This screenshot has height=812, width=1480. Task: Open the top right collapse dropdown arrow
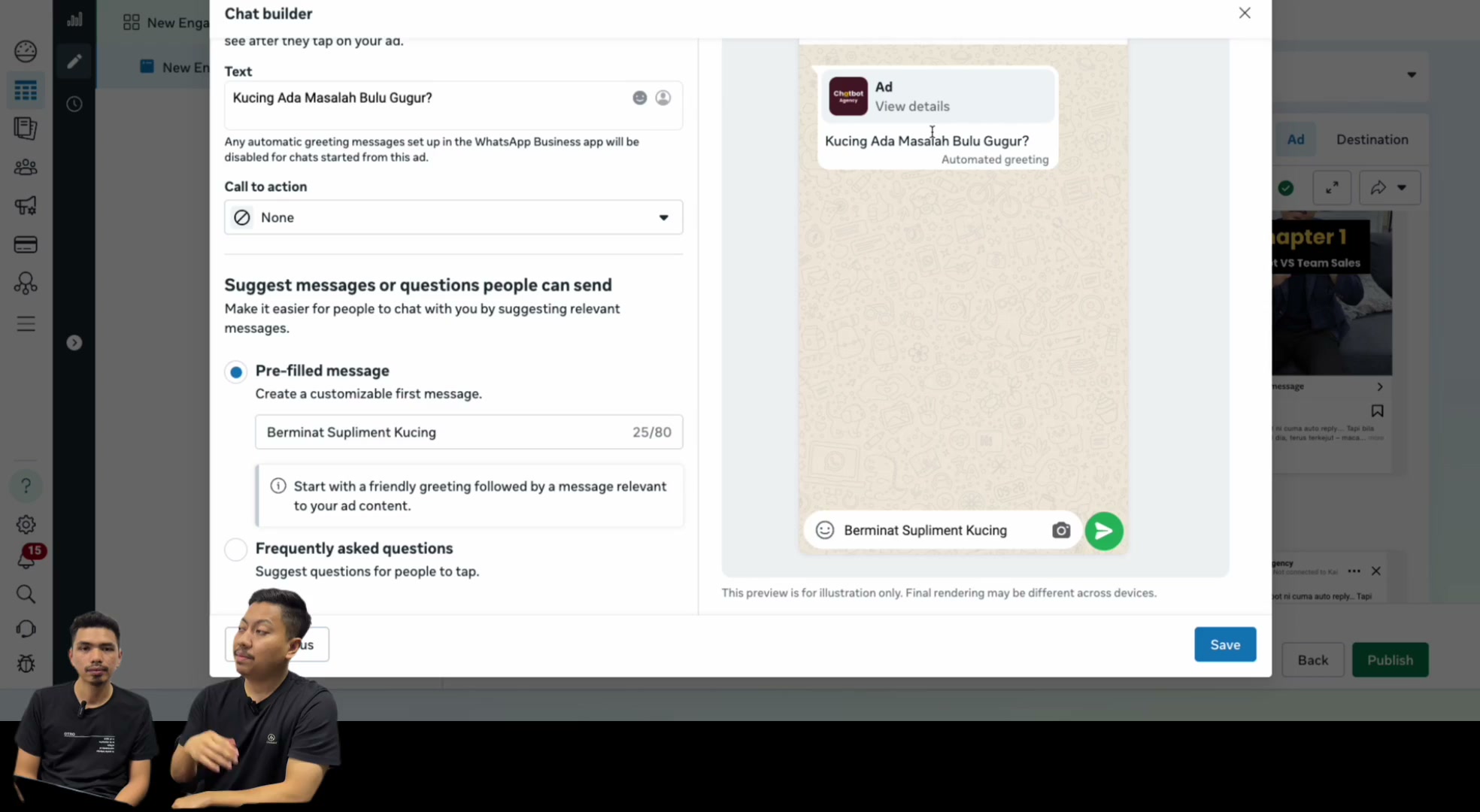tap(1412, 74)
